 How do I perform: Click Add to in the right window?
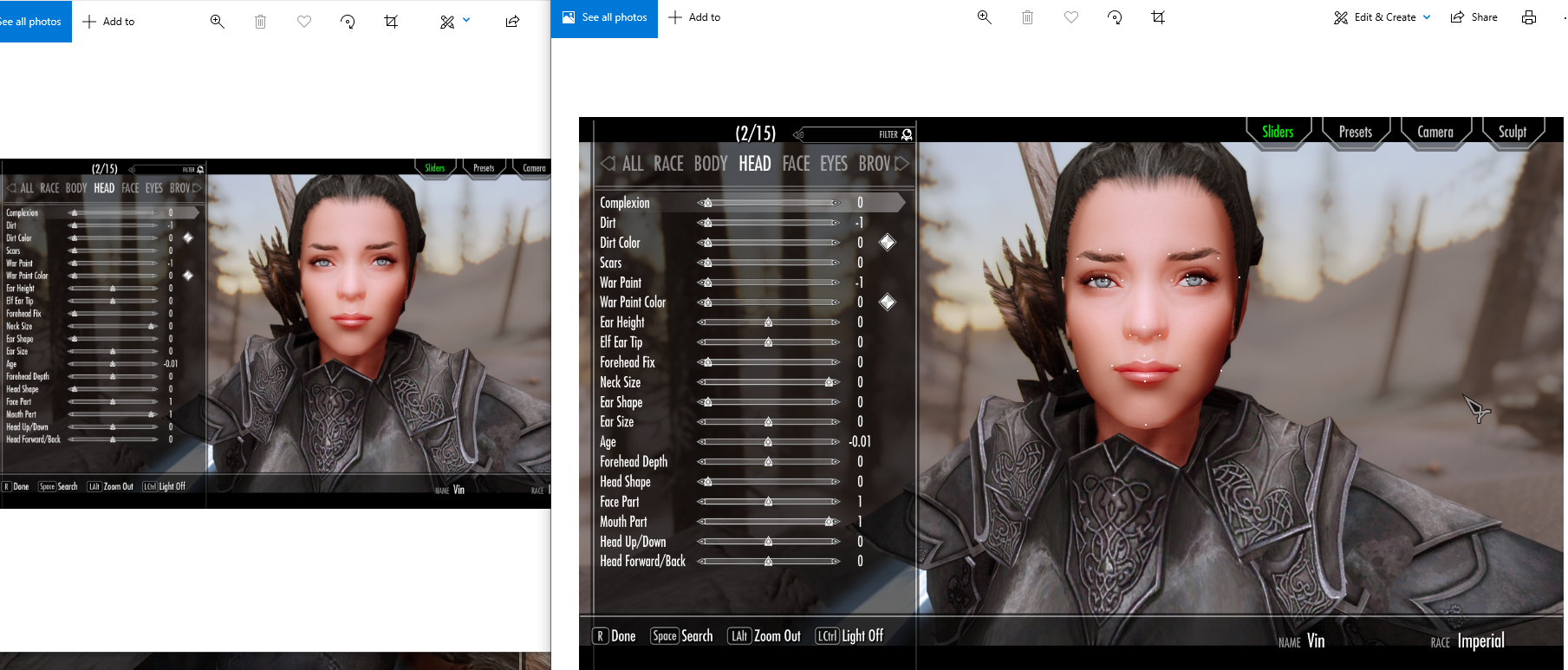point(694,17)
